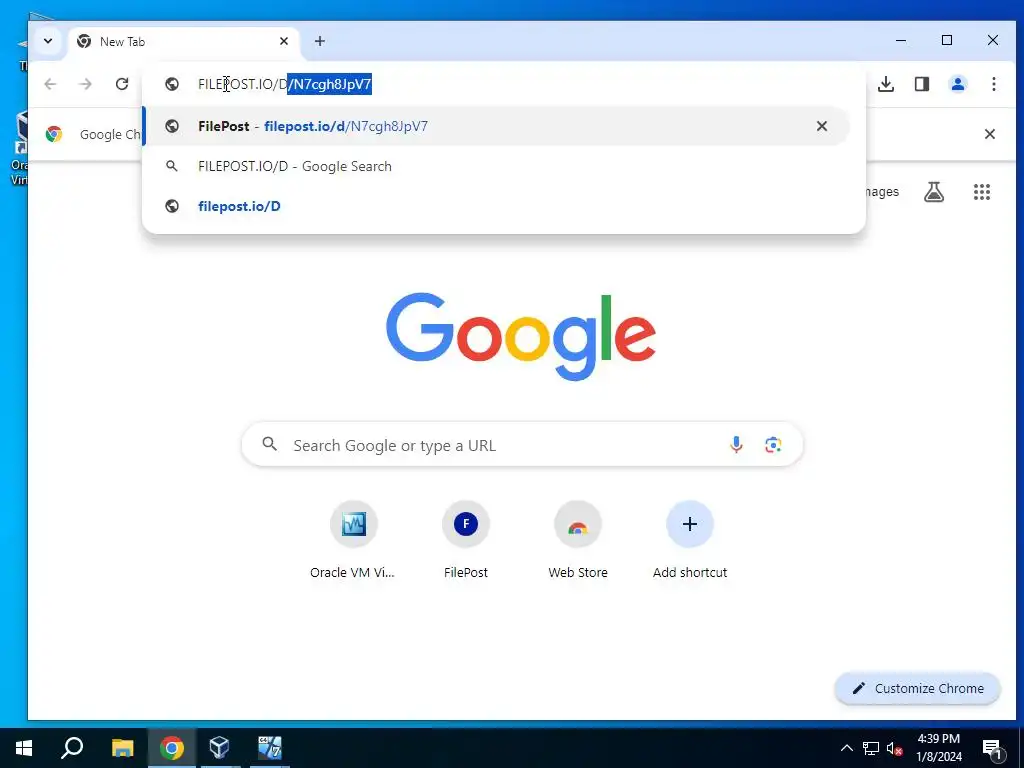The width and height of the screenshot is (1024, 768).
Task: Open VirtualBox from the taskbar
Action: click(219, 748)
